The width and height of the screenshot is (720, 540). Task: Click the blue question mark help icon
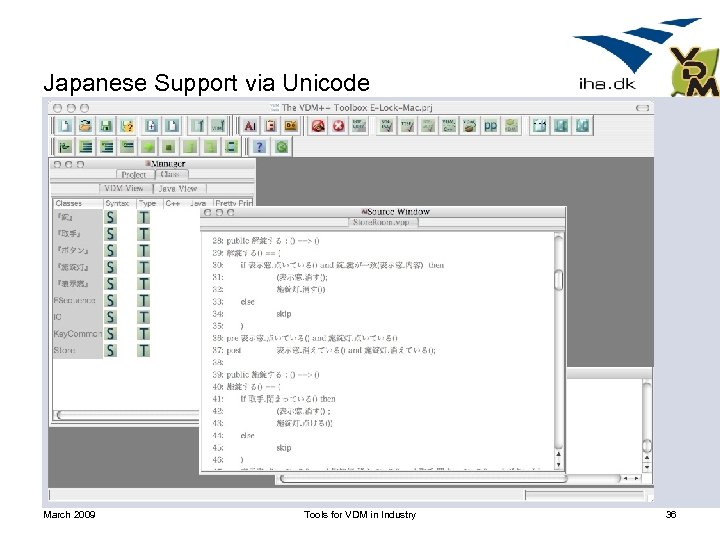(259, 146)
